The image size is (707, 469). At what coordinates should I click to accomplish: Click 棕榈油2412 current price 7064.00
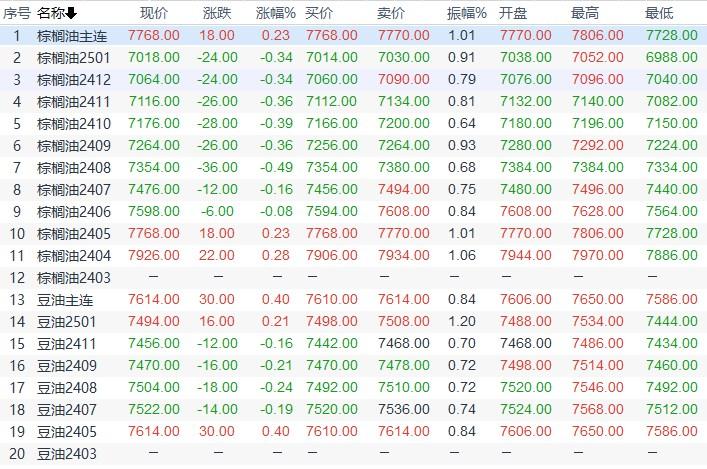154,79
